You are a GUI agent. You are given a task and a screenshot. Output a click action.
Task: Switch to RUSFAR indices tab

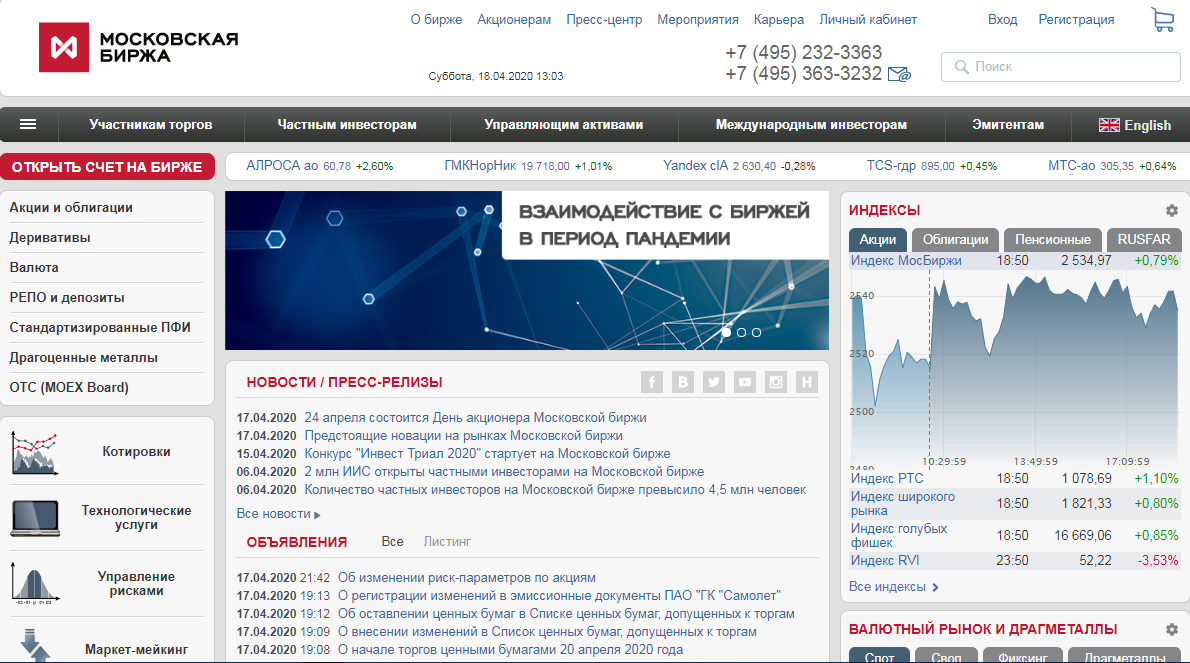click(x=1144, y=240)
